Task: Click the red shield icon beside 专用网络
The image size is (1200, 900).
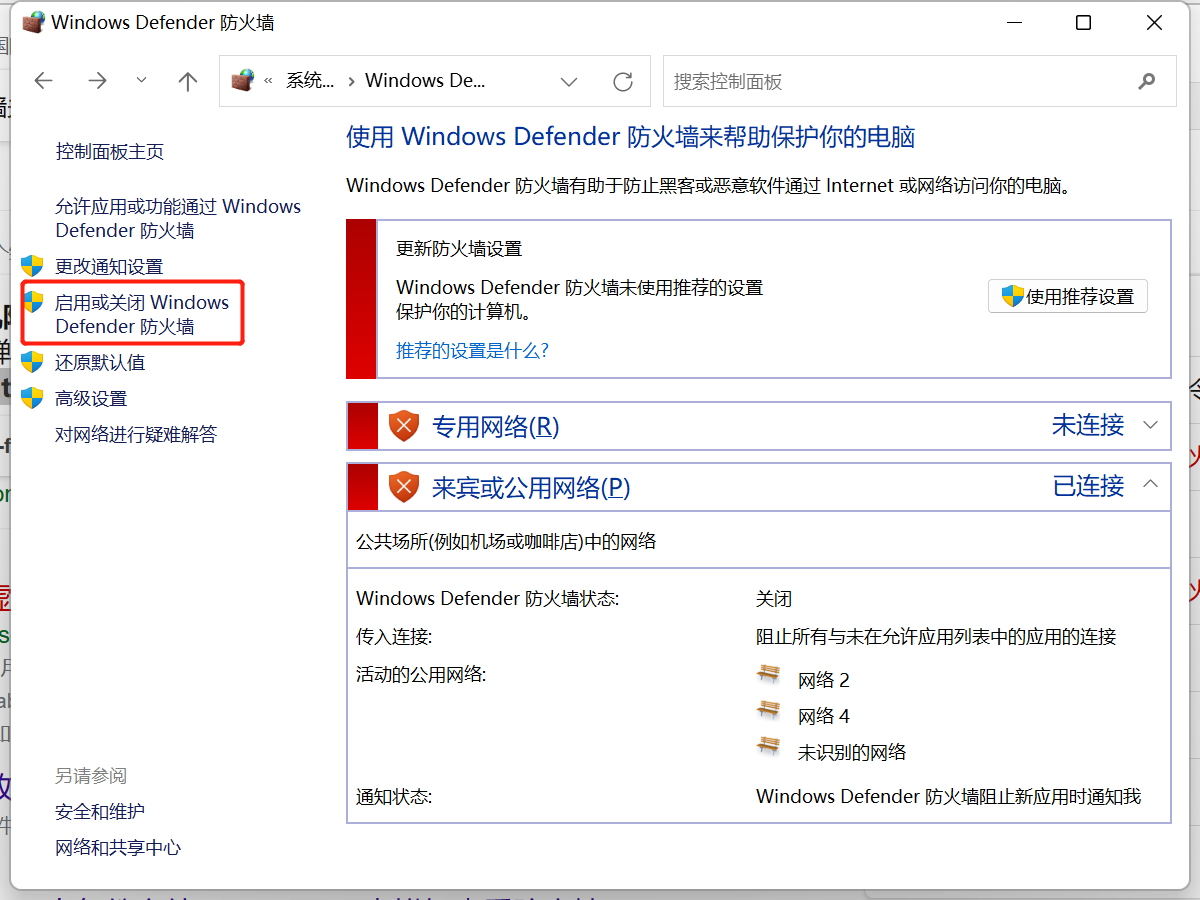Action: pos(404,427)
